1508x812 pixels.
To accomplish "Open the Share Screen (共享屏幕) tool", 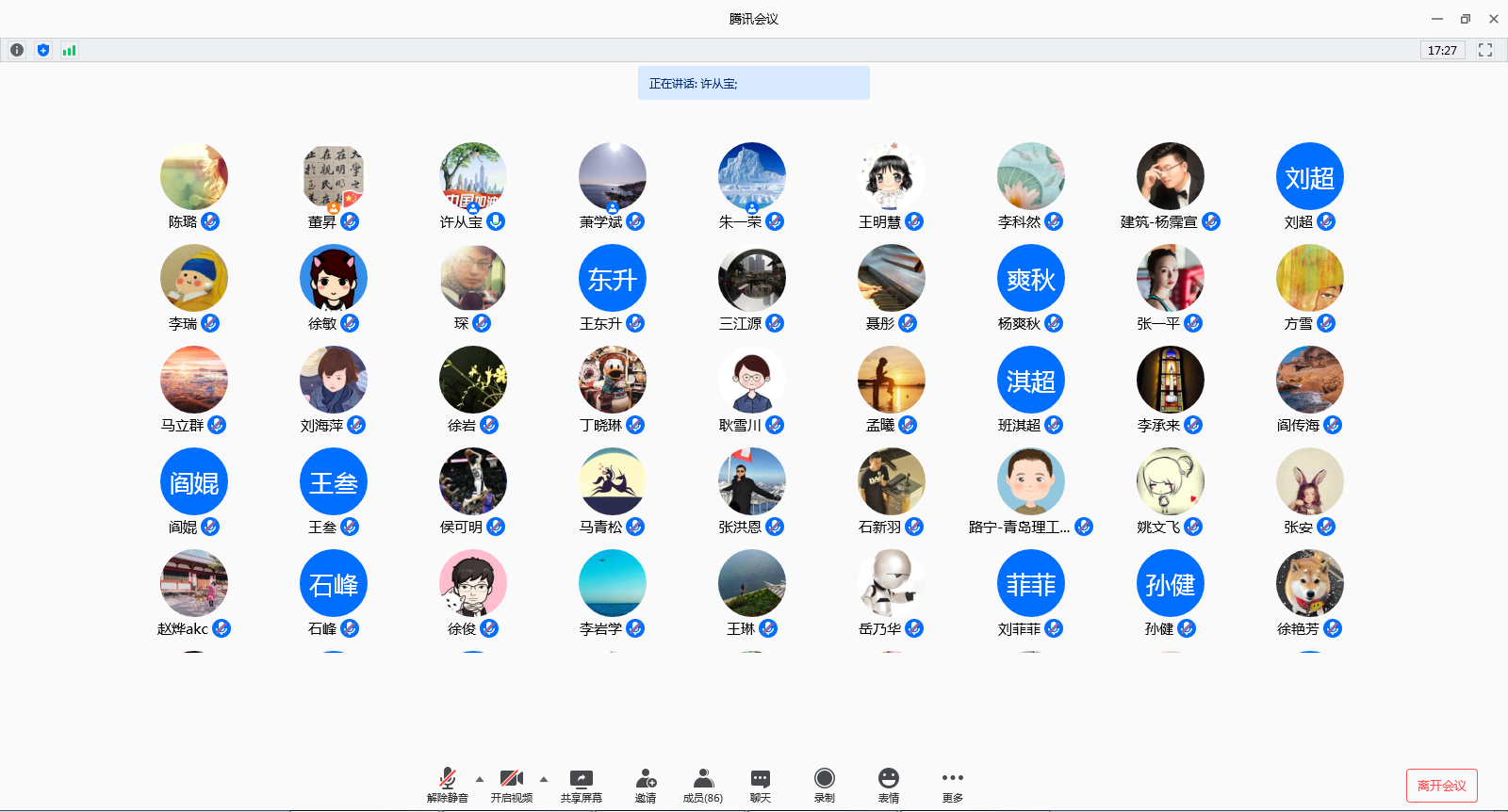I will point(581,785).
